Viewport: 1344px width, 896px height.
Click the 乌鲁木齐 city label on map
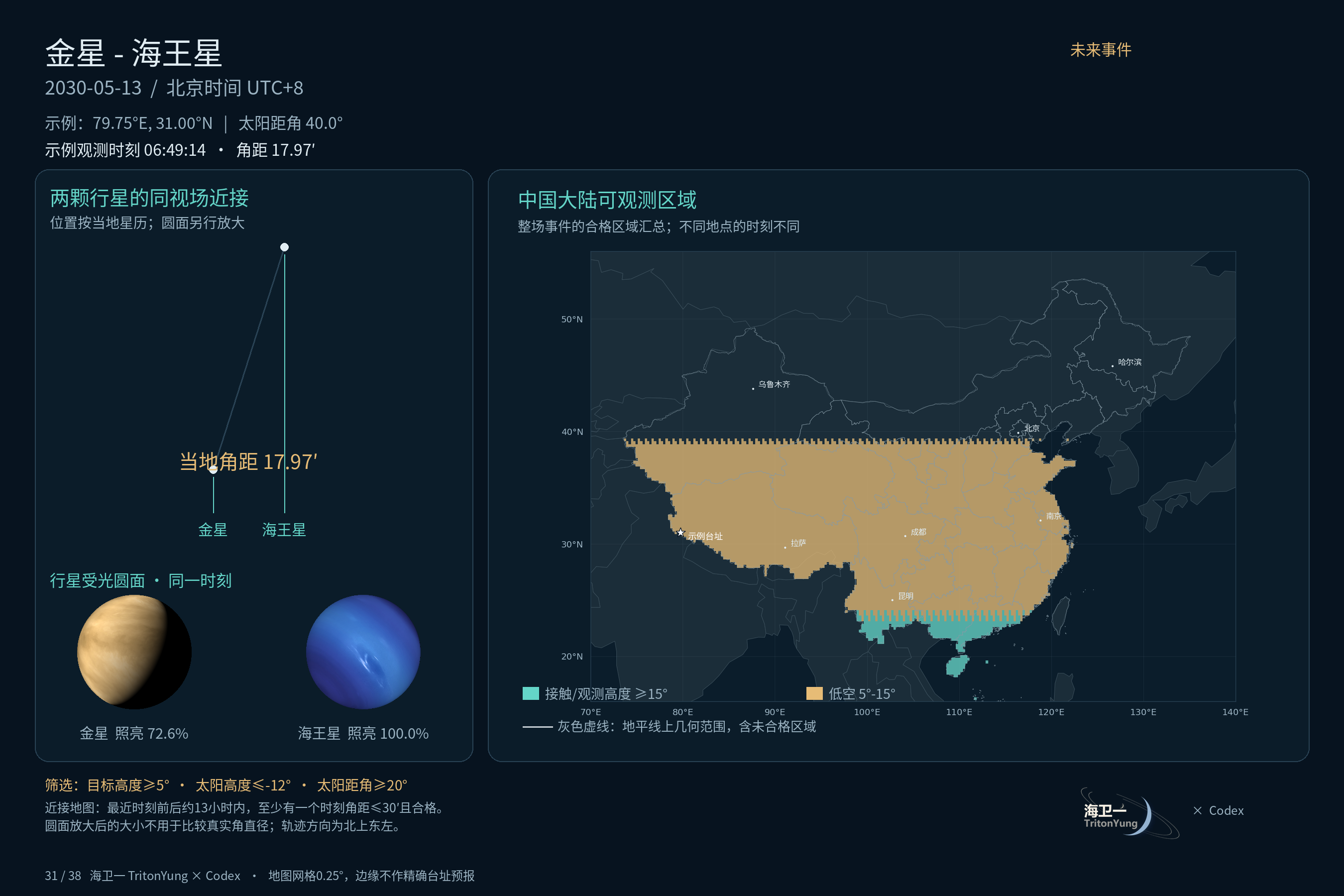pos(774,385)
